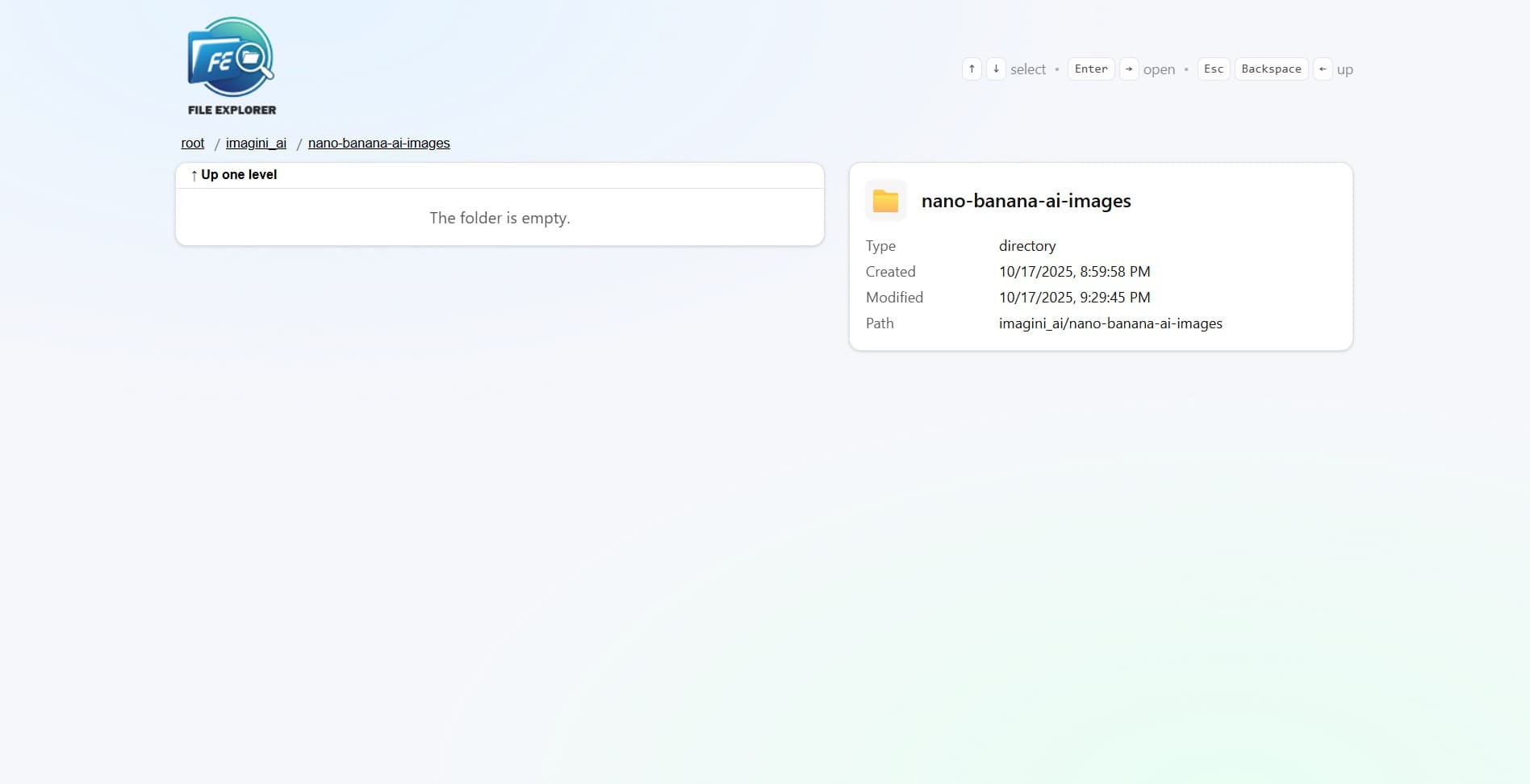The height and width of the screenshot is (784, 1530).
Task: Click the left arrow up key hint
Action: pos(1323,69)
